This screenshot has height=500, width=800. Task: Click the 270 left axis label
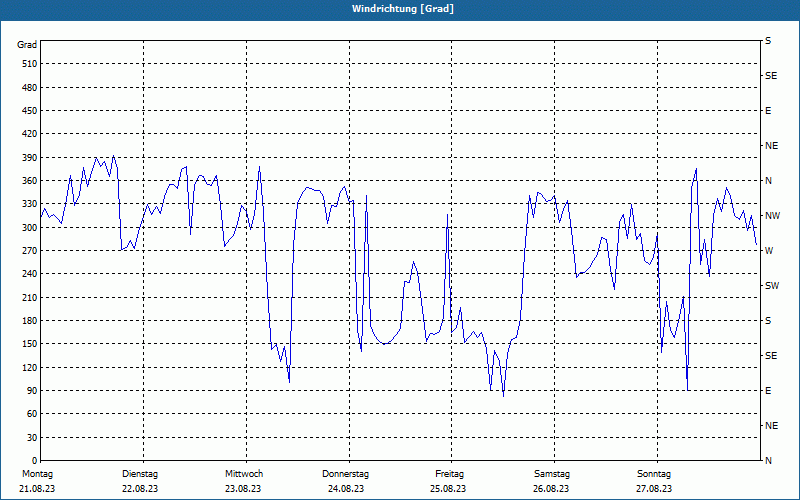30,251
